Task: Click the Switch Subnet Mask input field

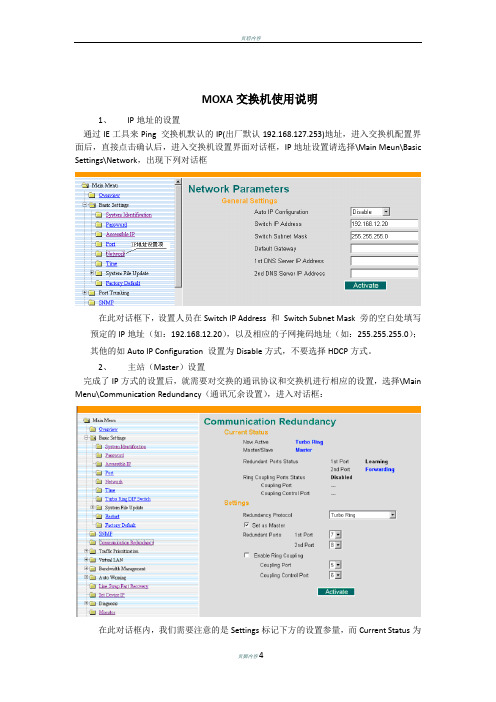Action: click(x=384, y=236)
